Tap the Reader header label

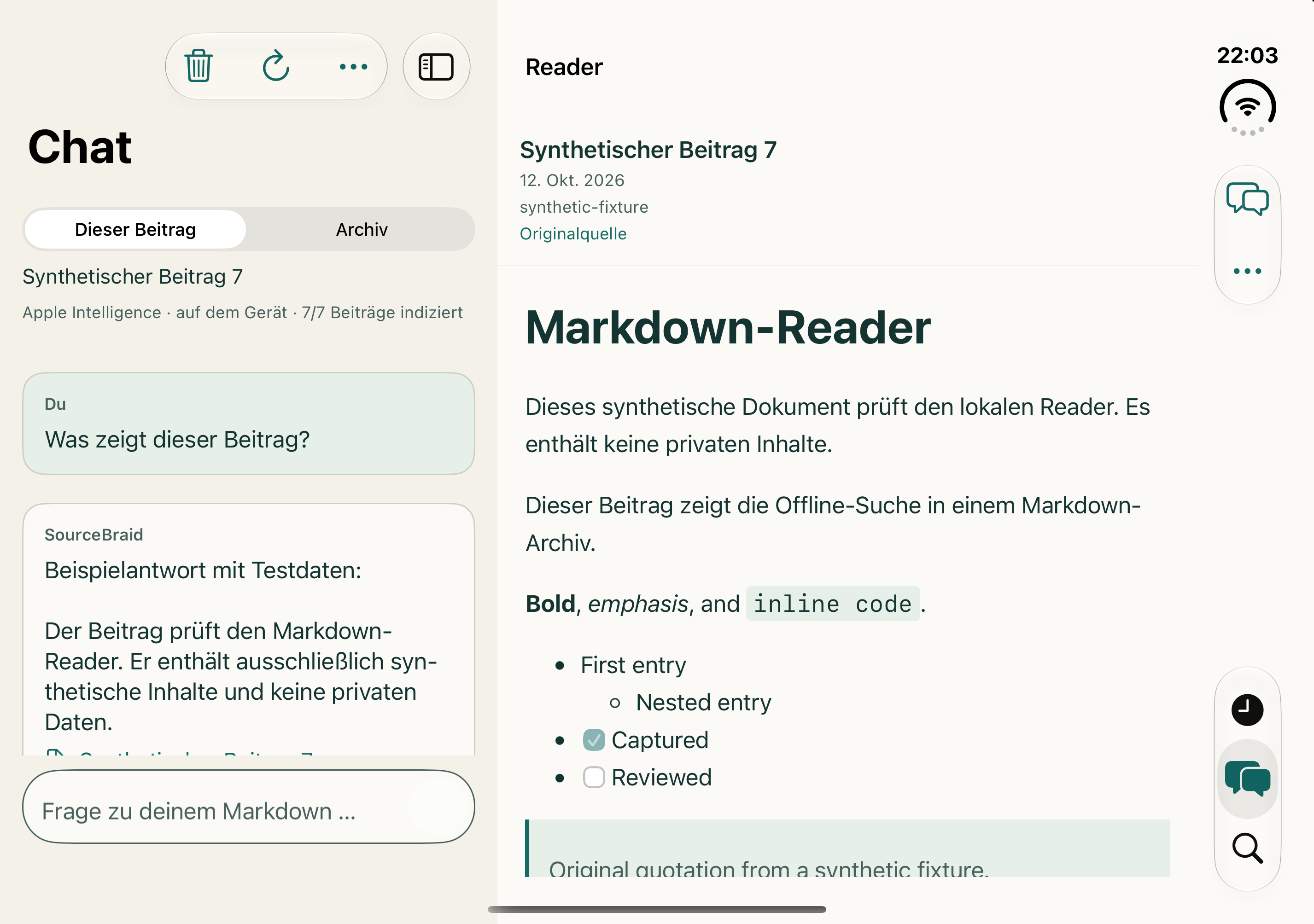click(564, 67)
